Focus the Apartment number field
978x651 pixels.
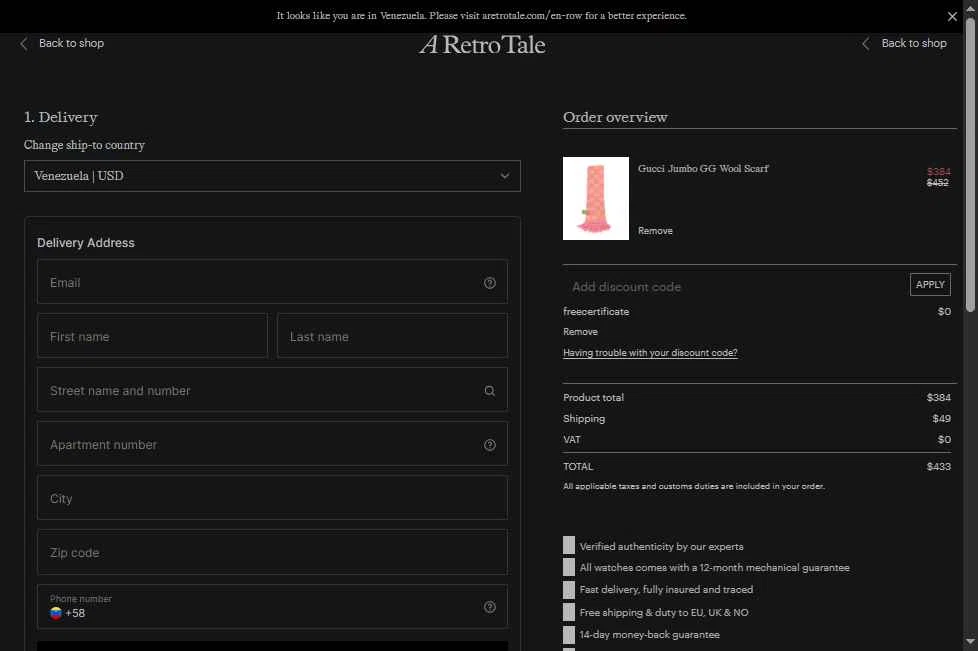[272, 444]
